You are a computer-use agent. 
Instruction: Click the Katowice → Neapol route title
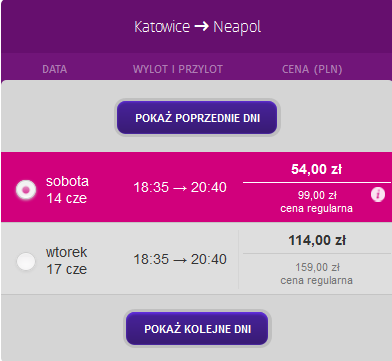click(197, 27)
